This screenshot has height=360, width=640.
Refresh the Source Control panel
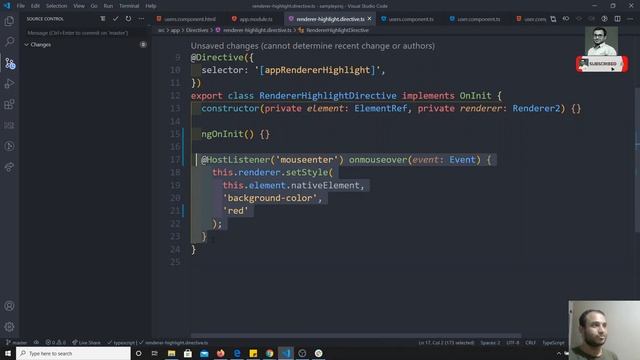click(x=128, y=19)
